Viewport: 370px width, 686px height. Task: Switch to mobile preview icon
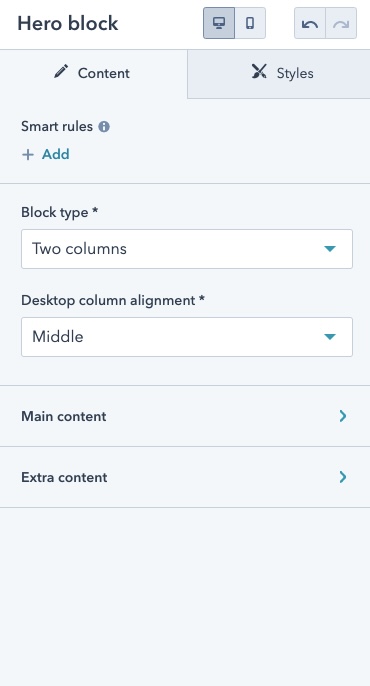(x=250, y=23)
